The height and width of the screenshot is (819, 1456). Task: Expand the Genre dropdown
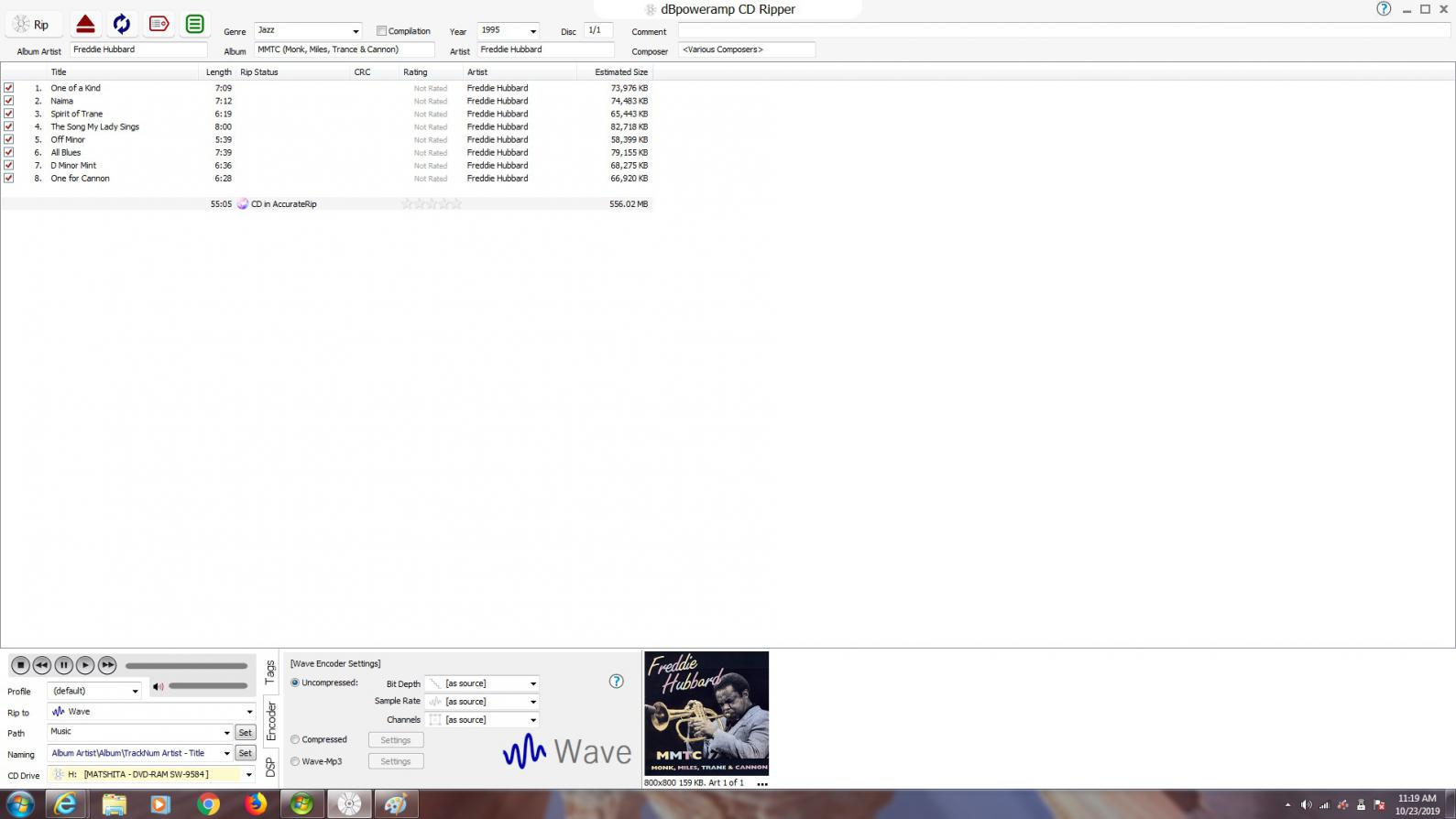pos(356,31)
